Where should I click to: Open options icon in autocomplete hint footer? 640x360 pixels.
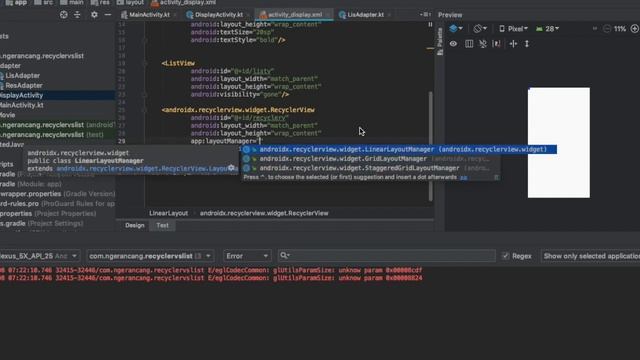coord(496,178)
